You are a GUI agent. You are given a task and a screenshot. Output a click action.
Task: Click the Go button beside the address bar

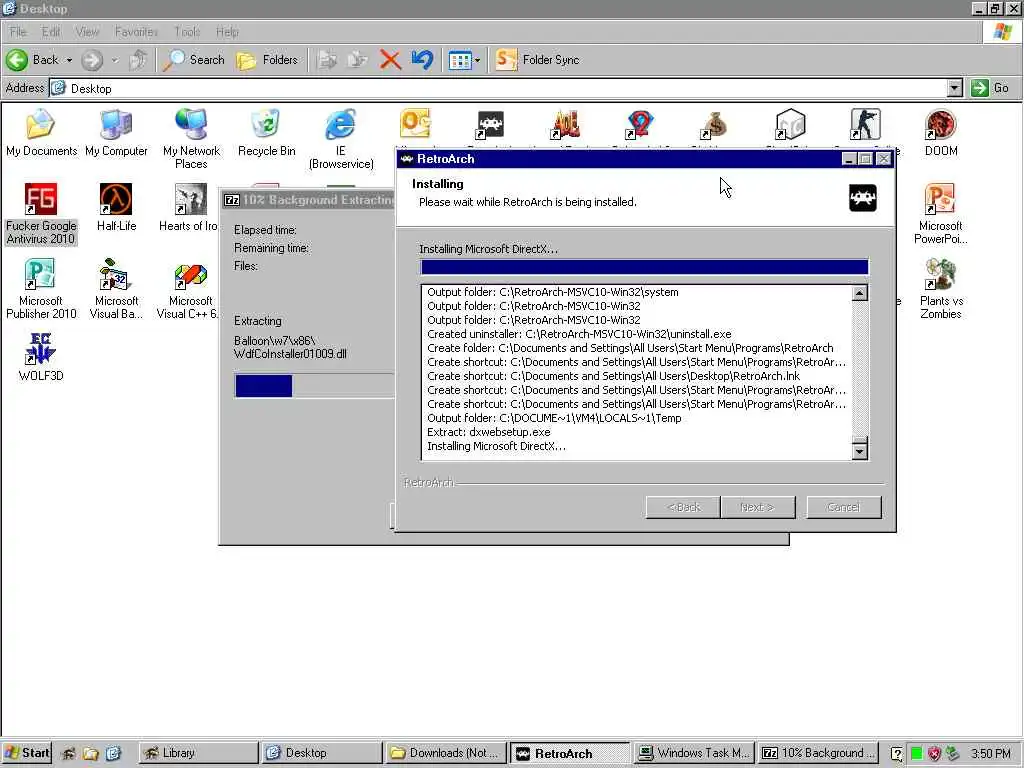(x=990, y=88)
